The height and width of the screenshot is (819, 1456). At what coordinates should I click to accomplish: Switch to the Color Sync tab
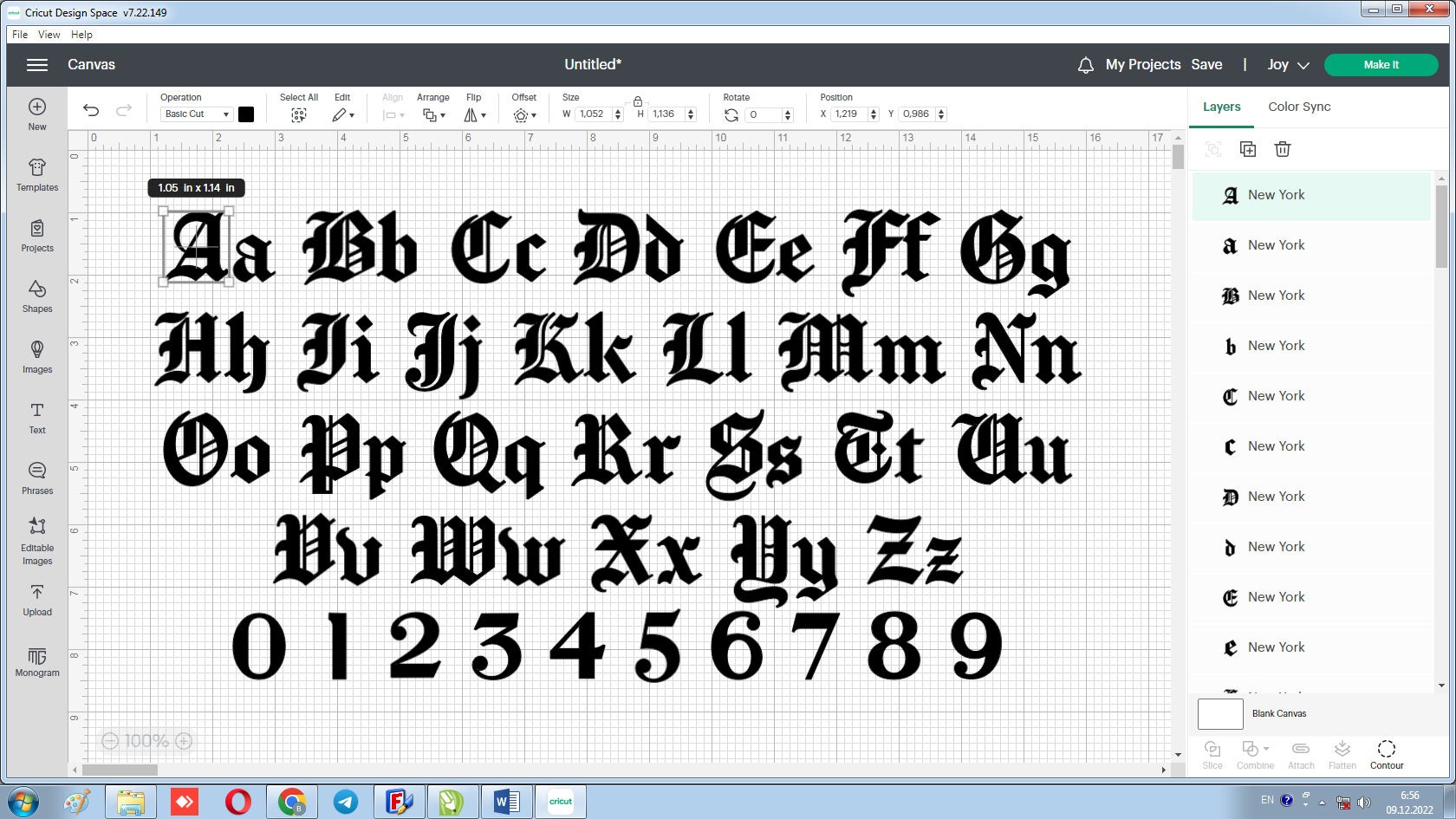(x=1299, y=106)
